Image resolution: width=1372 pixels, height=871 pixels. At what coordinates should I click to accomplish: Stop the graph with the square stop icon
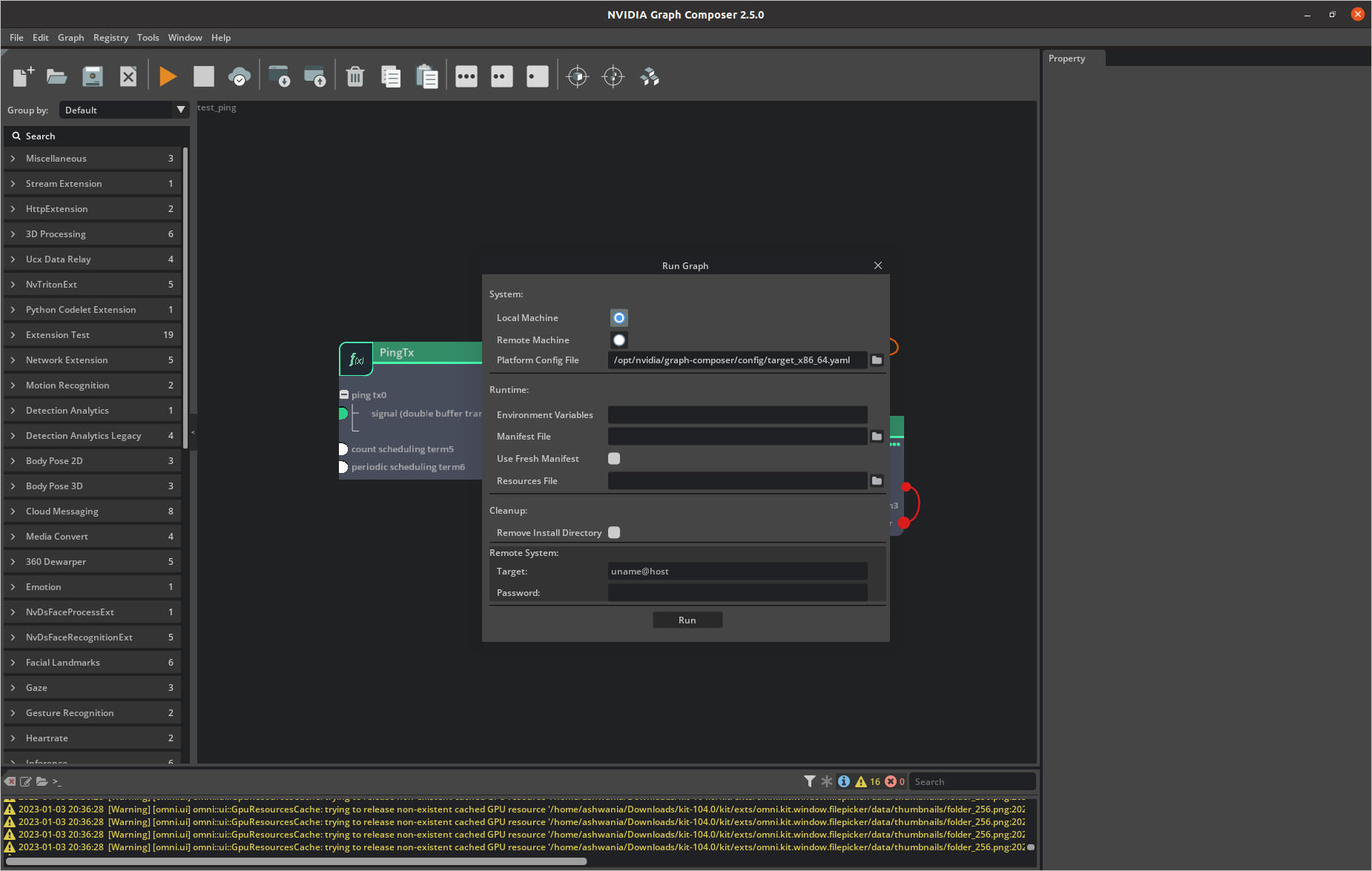[x=204, y=76]
